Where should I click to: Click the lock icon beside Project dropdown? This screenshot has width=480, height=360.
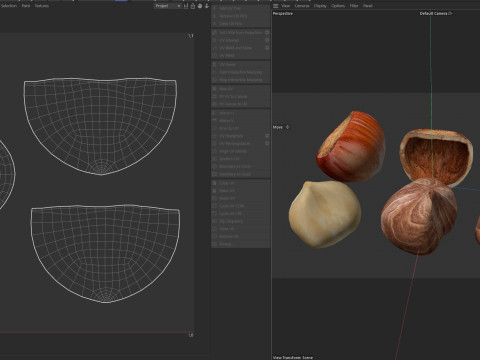(x=193, y=6)
